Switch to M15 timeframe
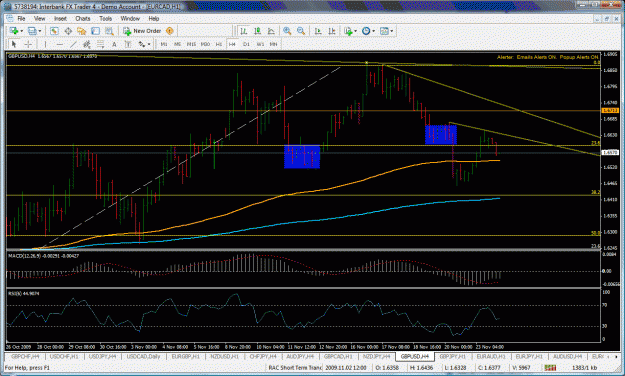The height and width of the screenshot is (376, 625). [x=191, y=44]
